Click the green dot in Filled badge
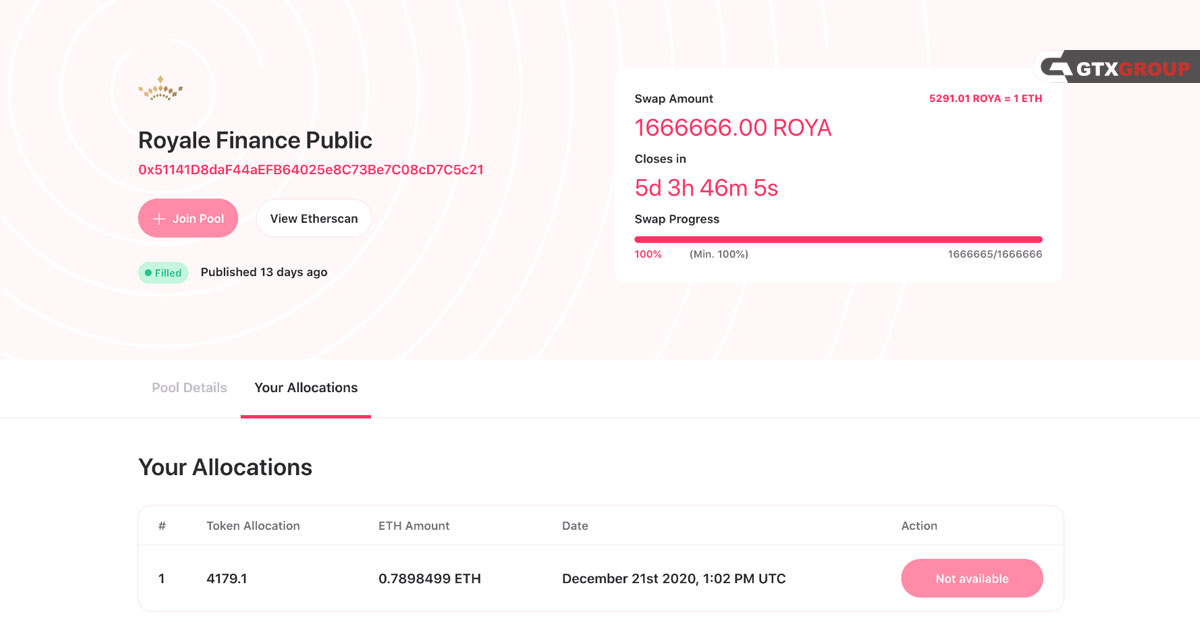1200x628 pixels. tap(148, 273)
